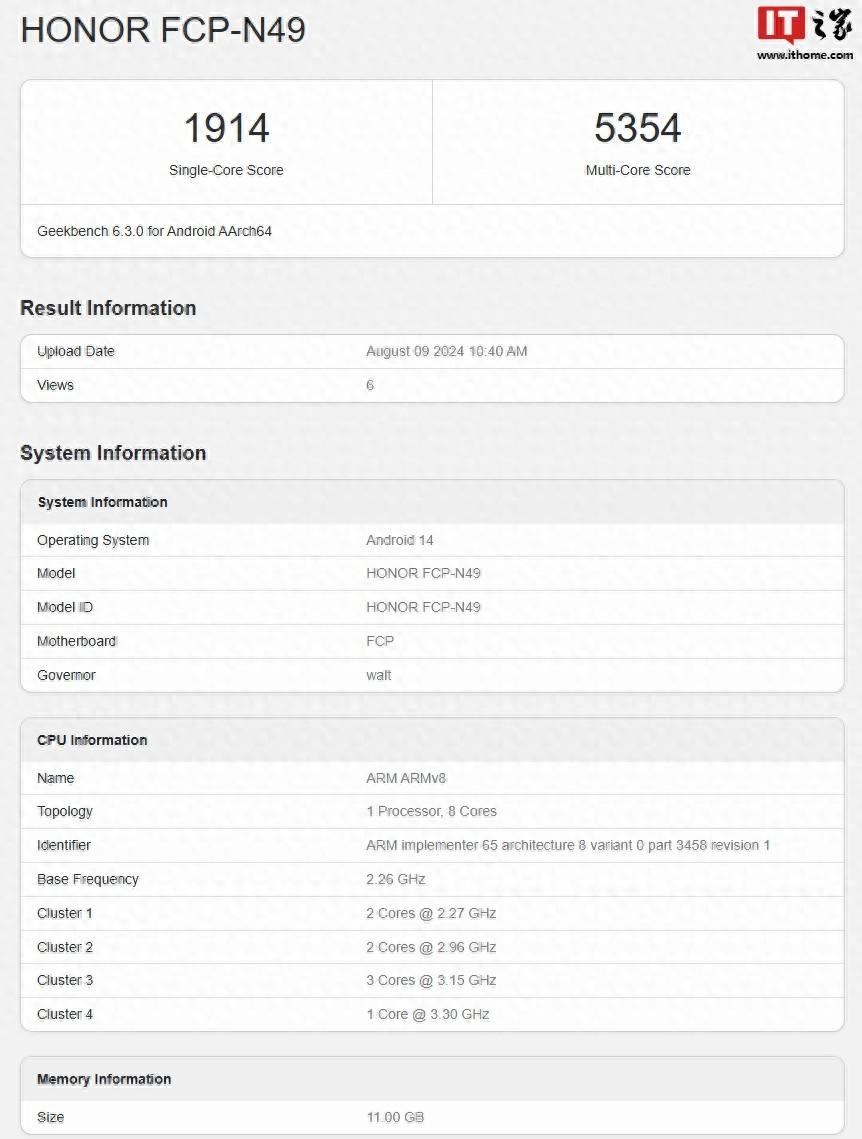862x1139 pixels.
Task: Click Geekbench 6.3.0 for Android AArch64 text
Action: 155,231
